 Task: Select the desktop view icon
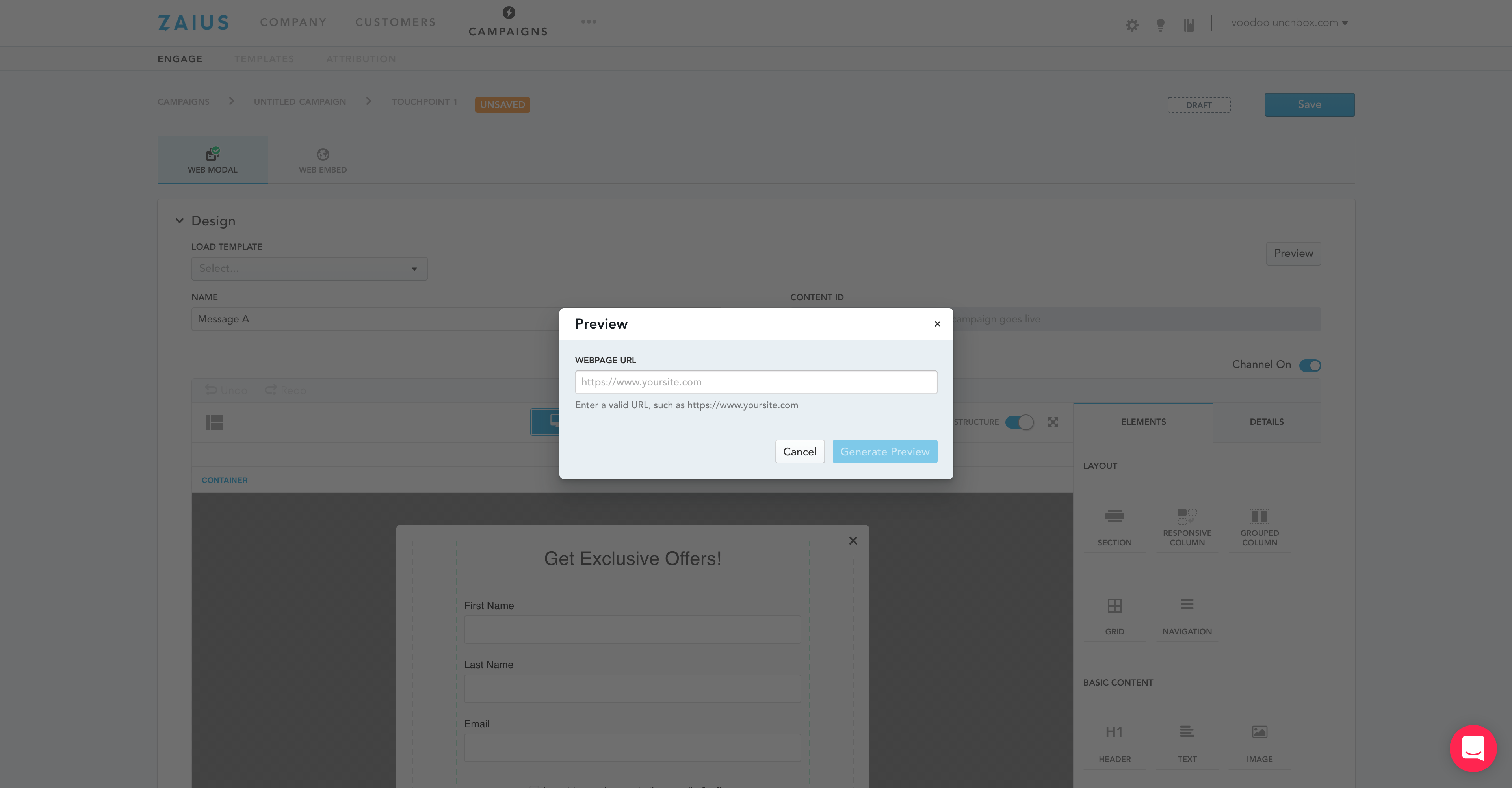click(554, 422)
